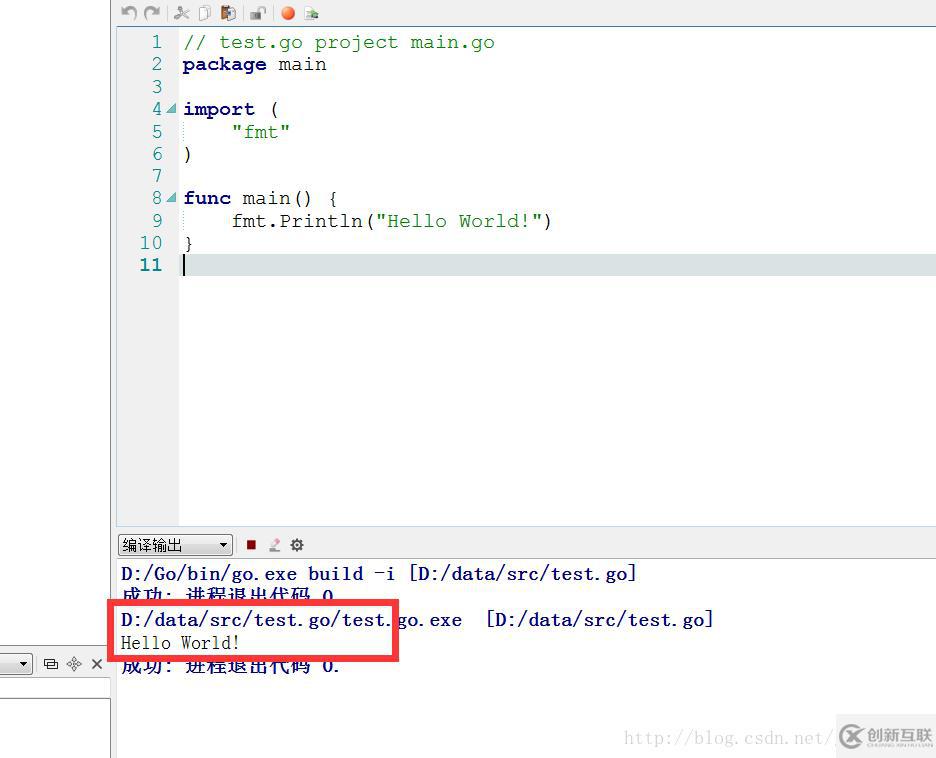Viewport: 936px width, 758px height.
Task: Copy selection using the copy pages icon
Action: click(x=205, y=13)
